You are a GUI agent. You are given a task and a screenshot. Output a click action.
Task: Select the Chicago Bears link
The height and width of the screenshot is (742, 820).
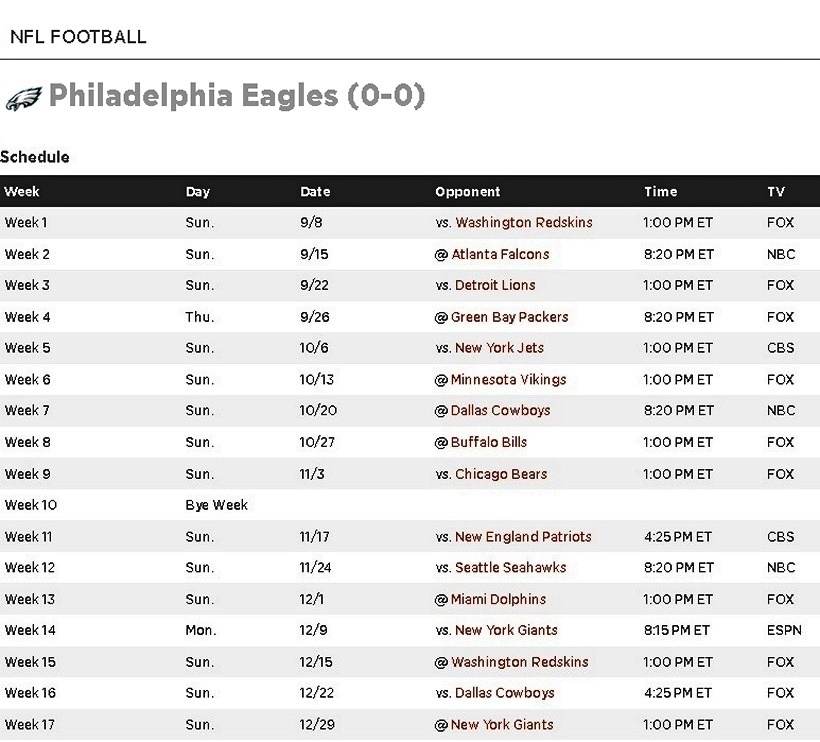coord(501,474)
